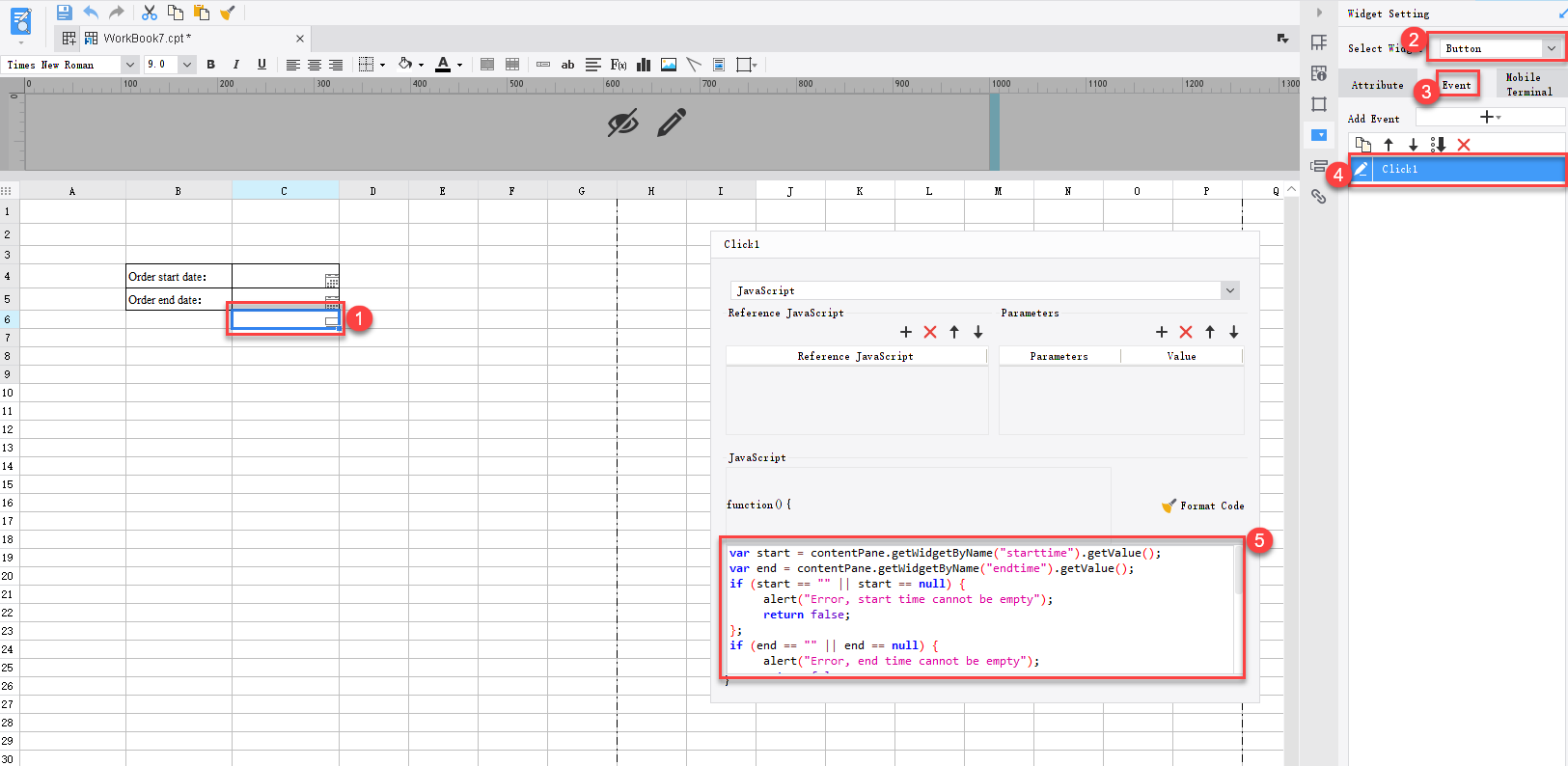Open the JavaScript event type dropdown
This screenshot has width=1568, height=766.
coord(1229,290)
